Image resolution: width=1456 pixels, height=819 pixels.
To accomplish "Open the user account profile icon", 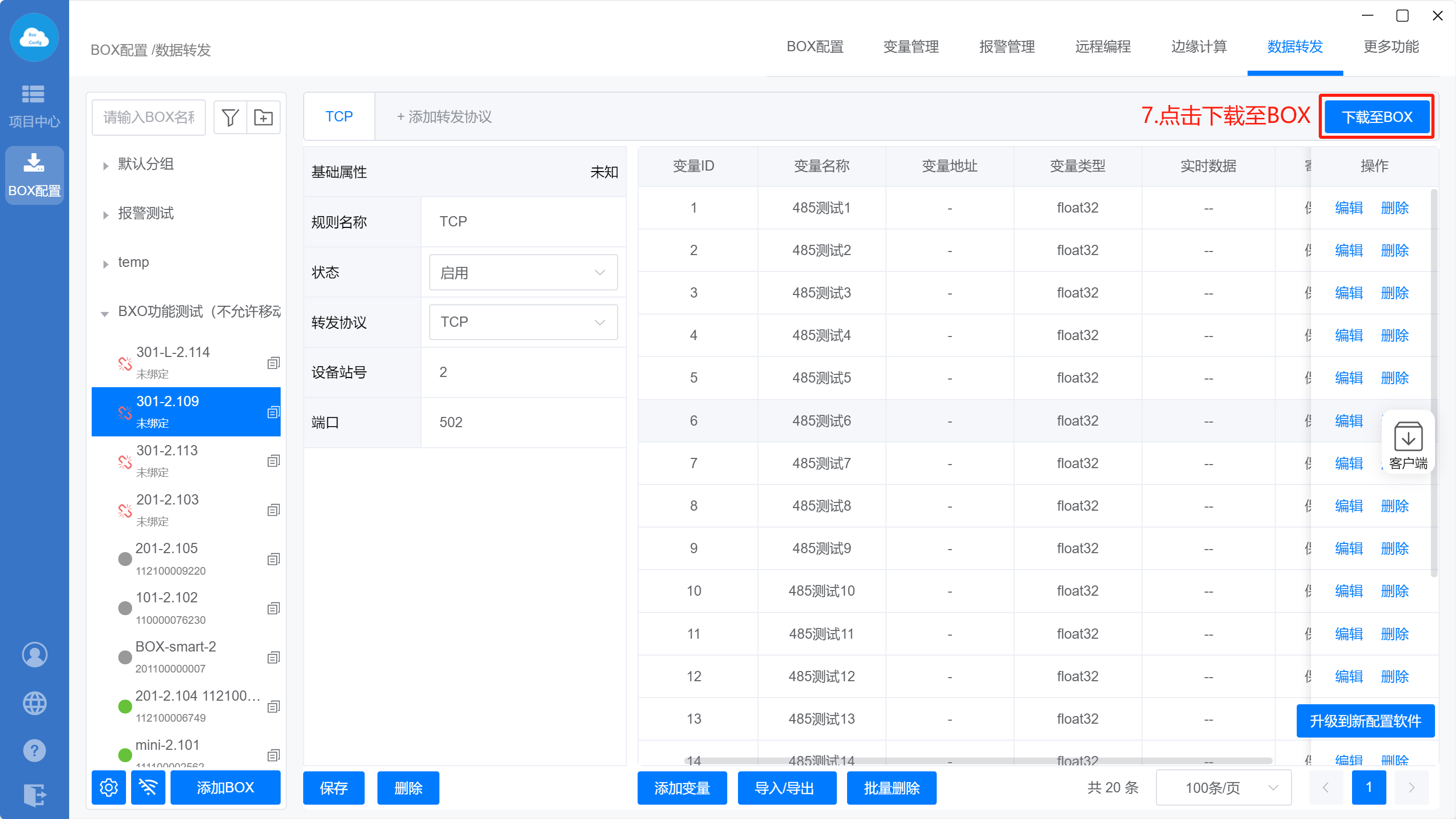I will click(x=34, y=655).
